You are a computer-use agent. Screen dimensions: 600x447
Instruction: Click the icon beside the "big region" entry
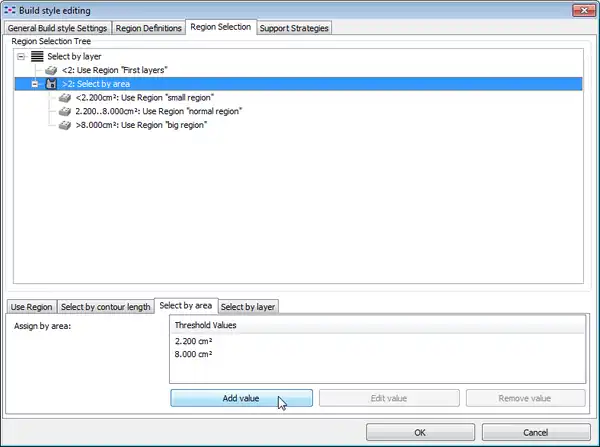pos(65,126)
